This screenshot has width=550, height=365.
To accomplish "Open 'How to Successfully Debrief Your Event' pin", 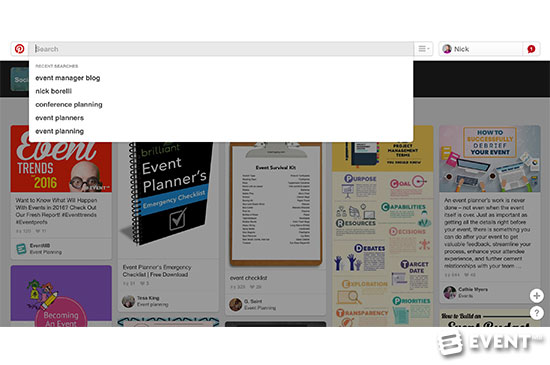I will click(490, 158).
